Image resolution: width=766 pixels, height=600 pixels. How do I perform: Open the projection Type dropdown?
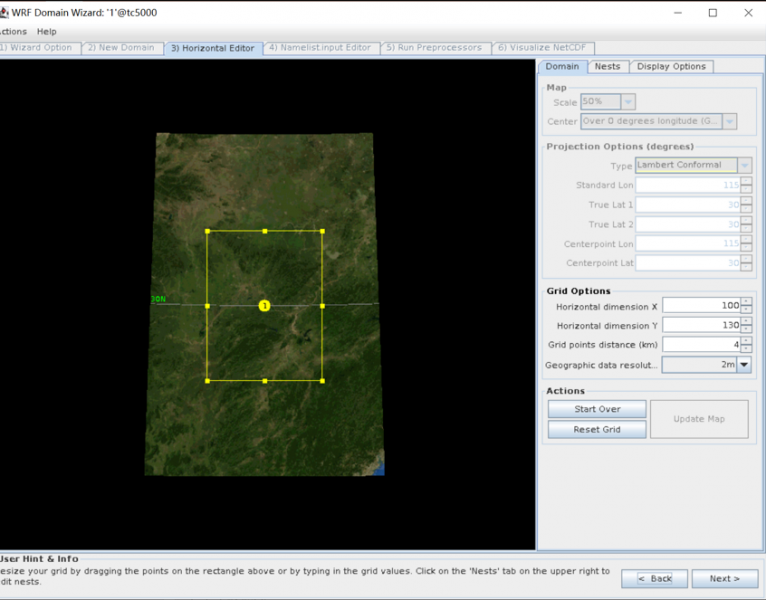(x=744, y=165)
